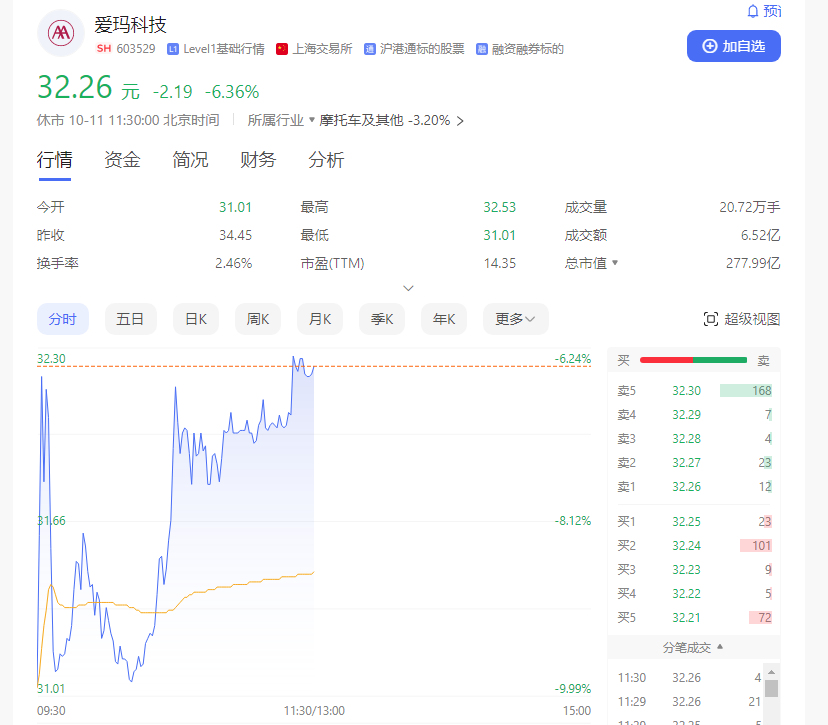Screen dimensions: 828x725
Task: Select the 五日 chart view
Action: 130,319
